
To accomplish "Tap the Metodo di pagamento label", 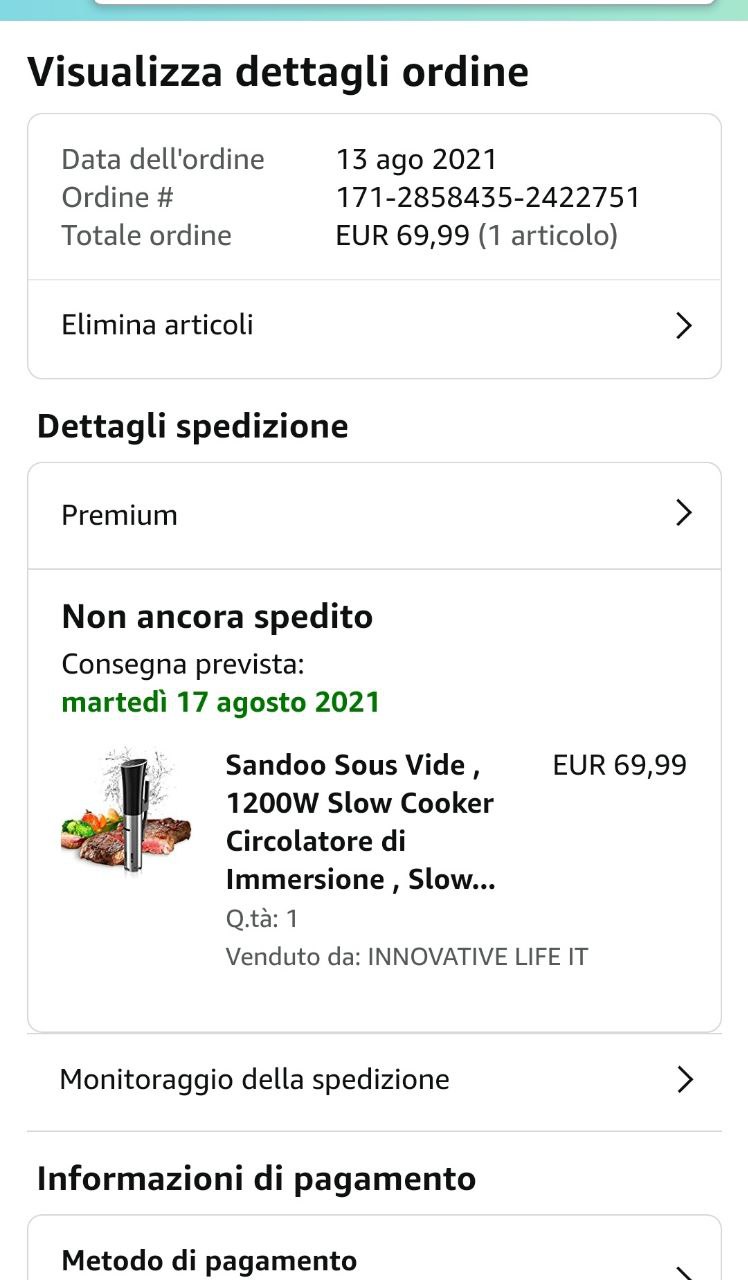I will point(209,1261).
